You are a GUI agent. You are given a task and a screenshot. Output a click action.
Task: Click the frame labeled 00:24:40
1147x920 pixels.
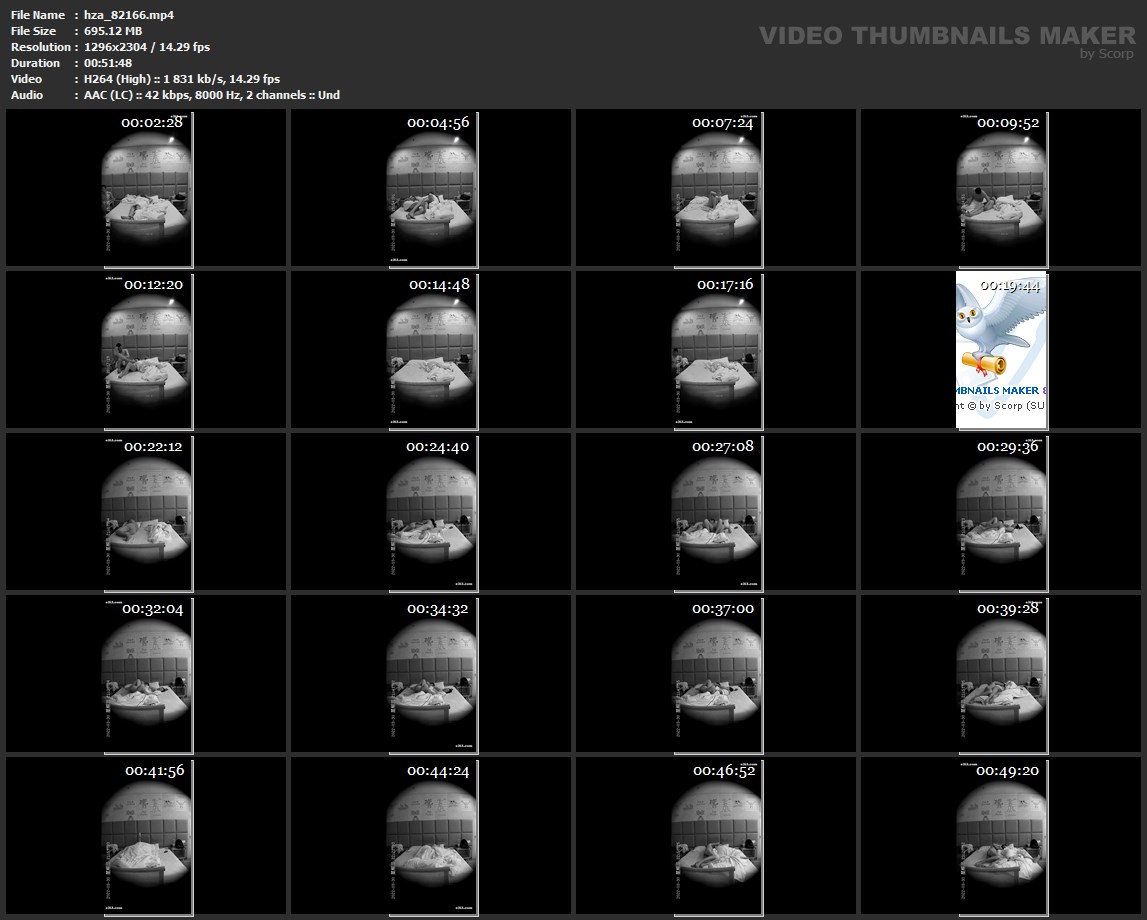(431, 511)
